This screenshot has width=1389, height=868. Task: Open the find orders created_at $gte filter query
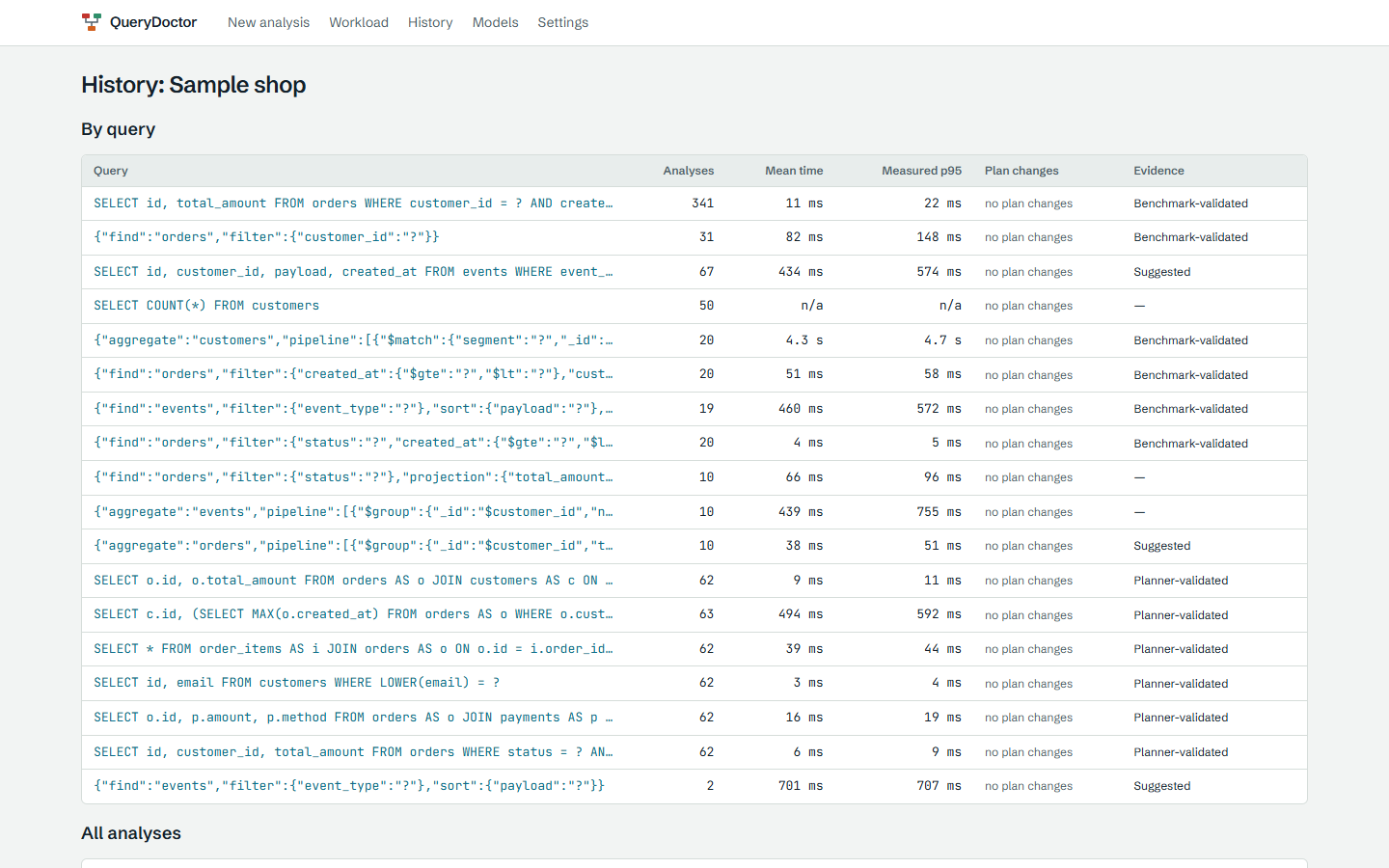[x=353, y=374]
